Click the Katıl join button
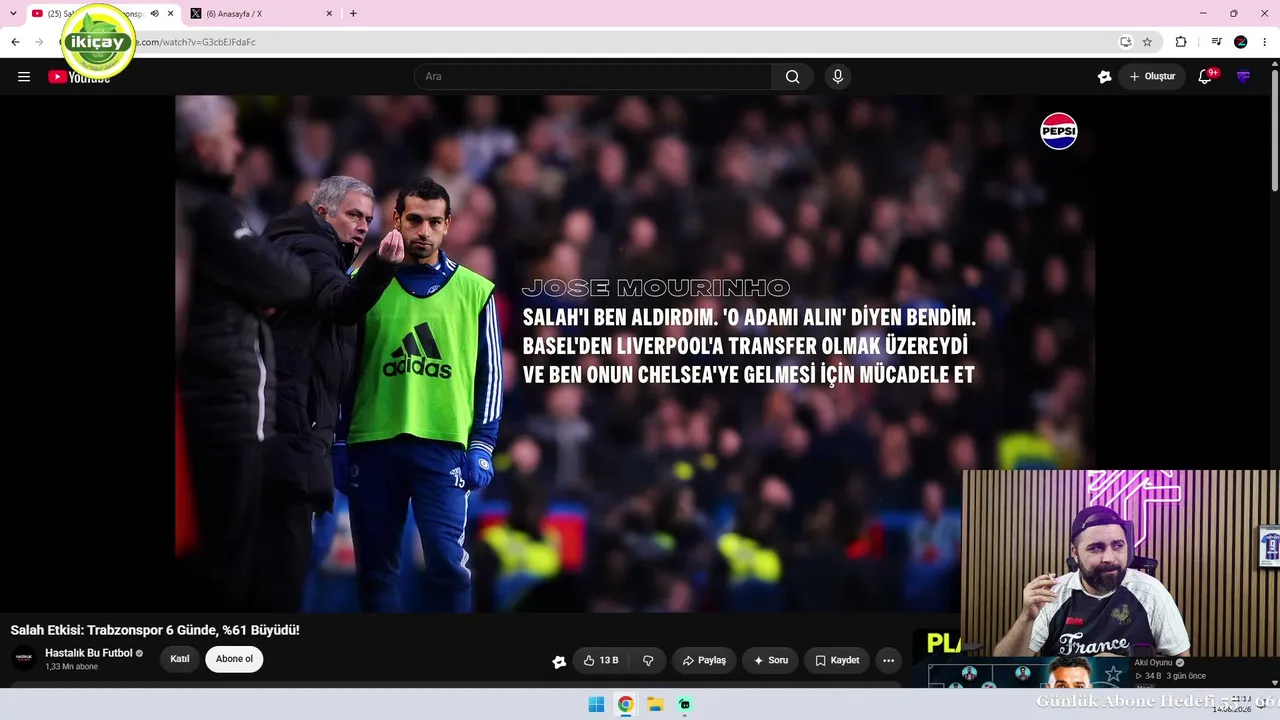The height and width of the screenshot is (720, 1280). coord(180,659)
